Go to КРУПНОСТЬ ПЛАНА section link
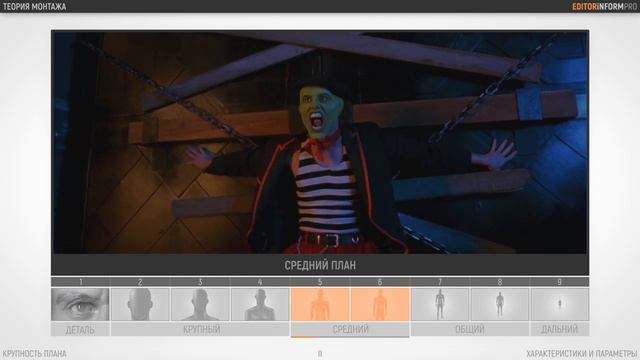The height and width of the screenshot is (360, 640). [x=34, y=353]
